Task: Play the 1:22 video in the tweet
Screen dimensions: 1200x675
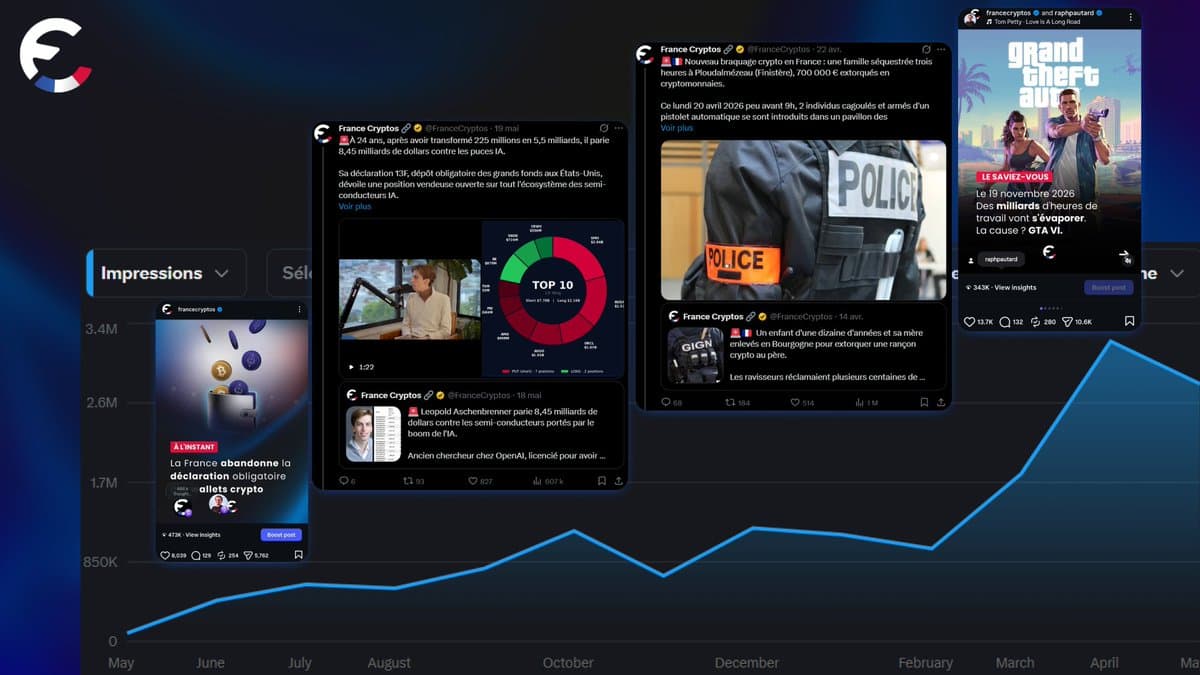Action: (351, 367)
